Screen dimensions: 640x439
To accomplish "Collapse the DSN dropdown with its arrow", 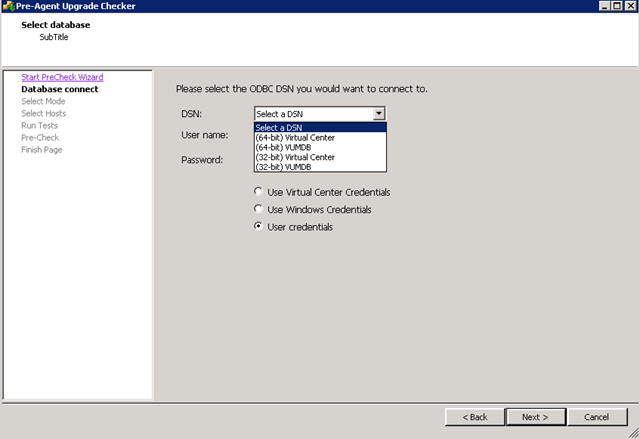I will coord(379,113).
